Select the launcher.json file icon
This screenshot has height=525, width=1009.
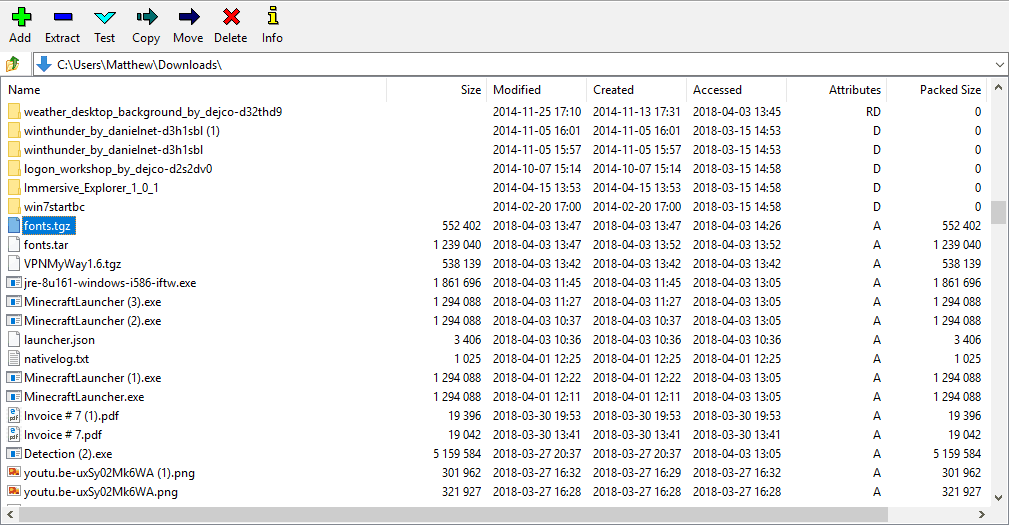[14, 340]
